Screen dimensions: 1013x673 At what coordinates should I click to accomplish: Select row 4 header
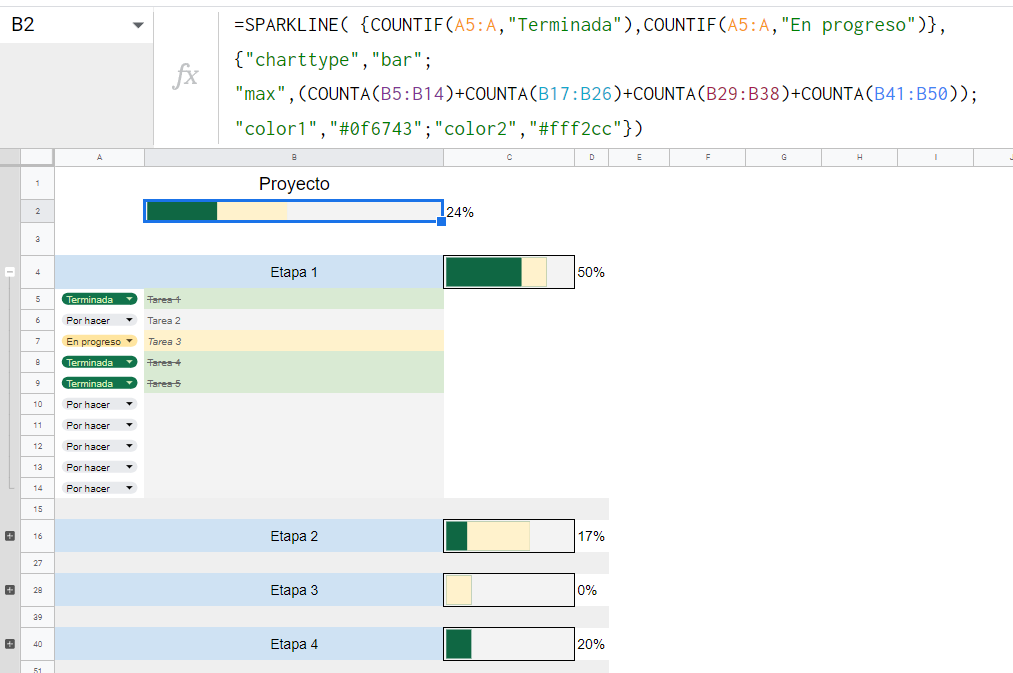point(37,272)
